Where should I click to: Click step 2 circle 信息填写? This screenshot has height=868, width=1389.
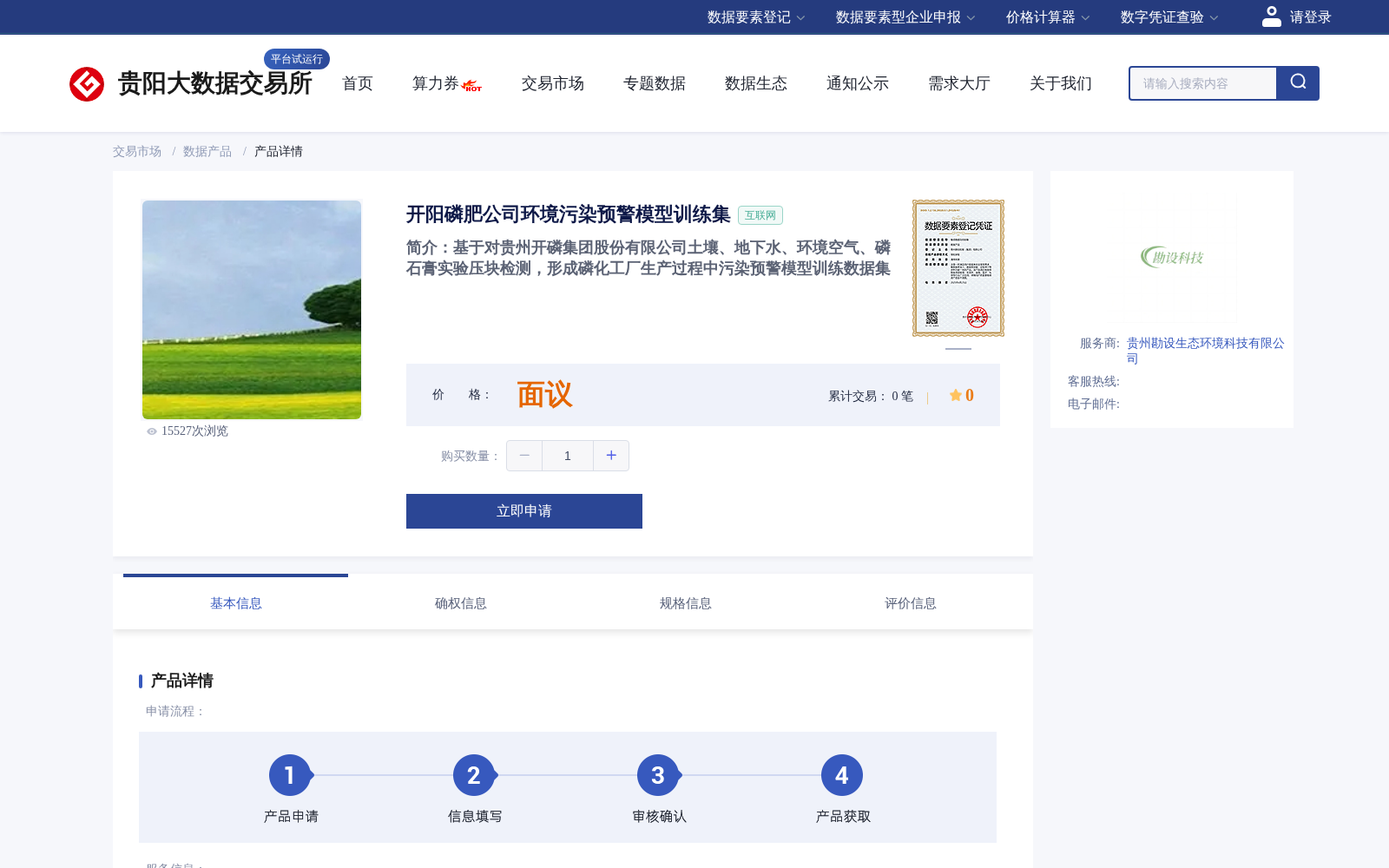tap(474, 775)
